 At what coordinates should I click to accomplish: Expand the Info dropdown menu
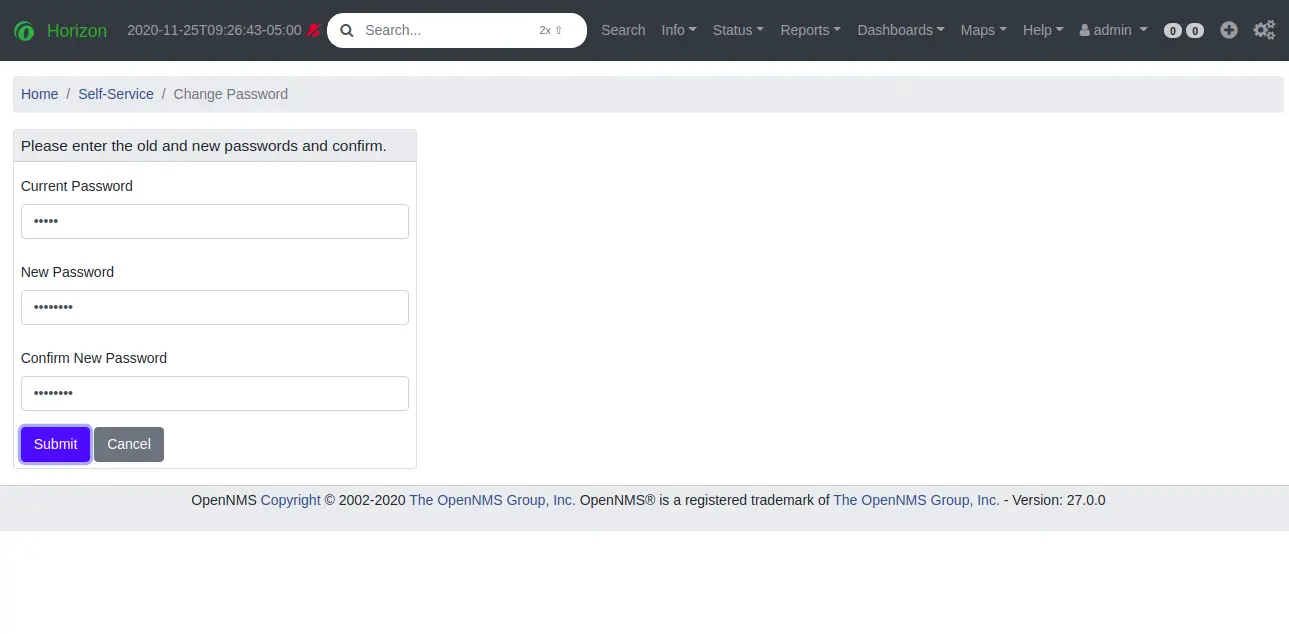pyautogui.click(x=679, y=30)
